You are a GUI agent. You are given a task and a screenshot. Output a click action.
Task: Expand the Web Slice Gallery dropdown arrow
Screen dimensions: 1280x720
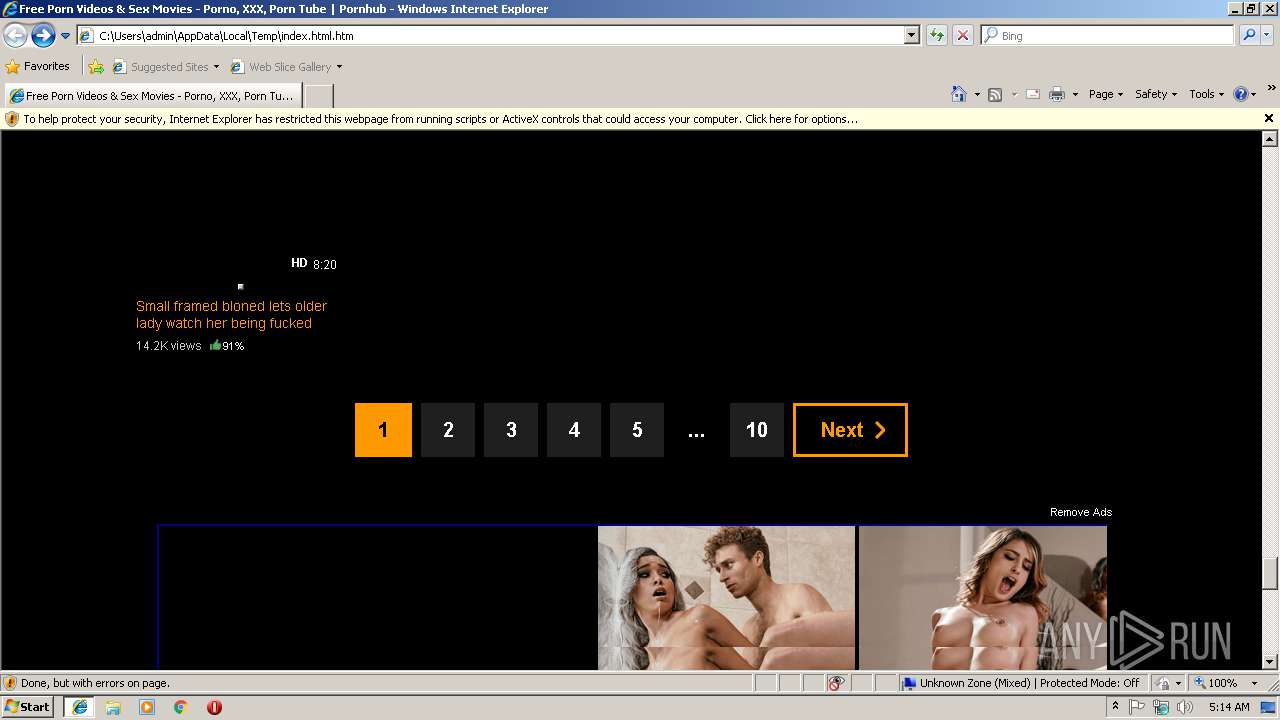339,67
